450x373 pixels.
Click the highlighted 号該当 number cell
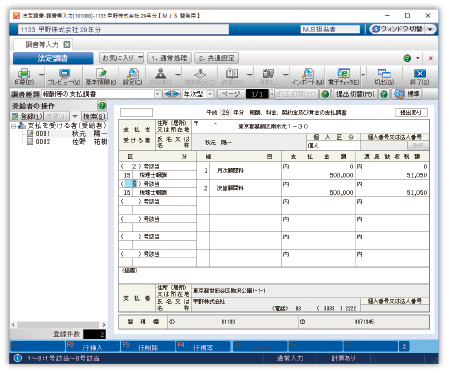tap(130, 184)
